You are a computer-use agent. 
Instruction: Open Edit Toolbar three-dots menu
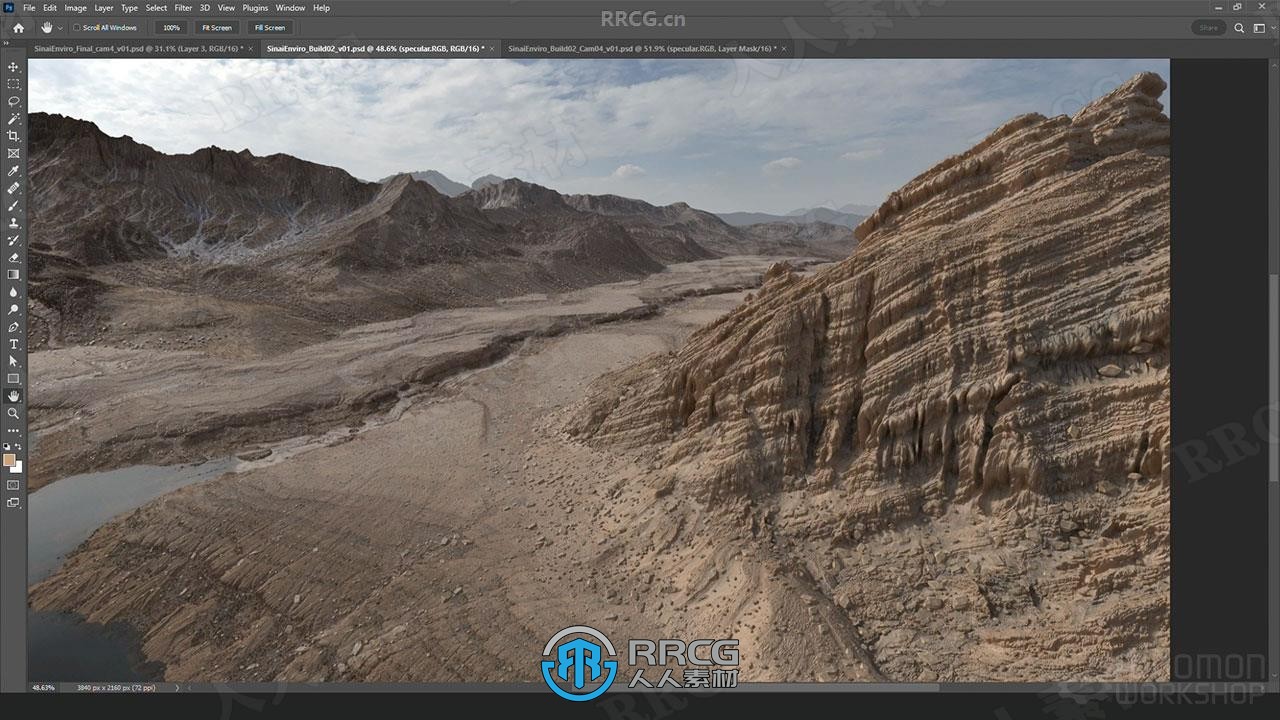pyautogui.click(x=13, y=431)
